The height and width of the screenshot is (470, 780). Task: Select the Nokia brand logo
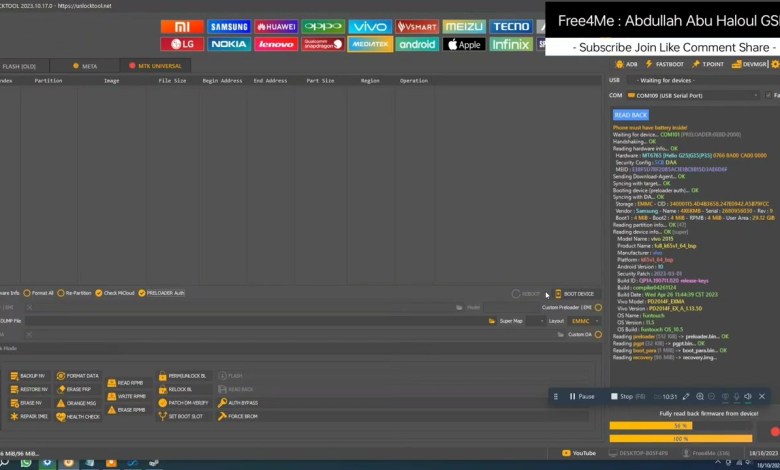[229, 44]
